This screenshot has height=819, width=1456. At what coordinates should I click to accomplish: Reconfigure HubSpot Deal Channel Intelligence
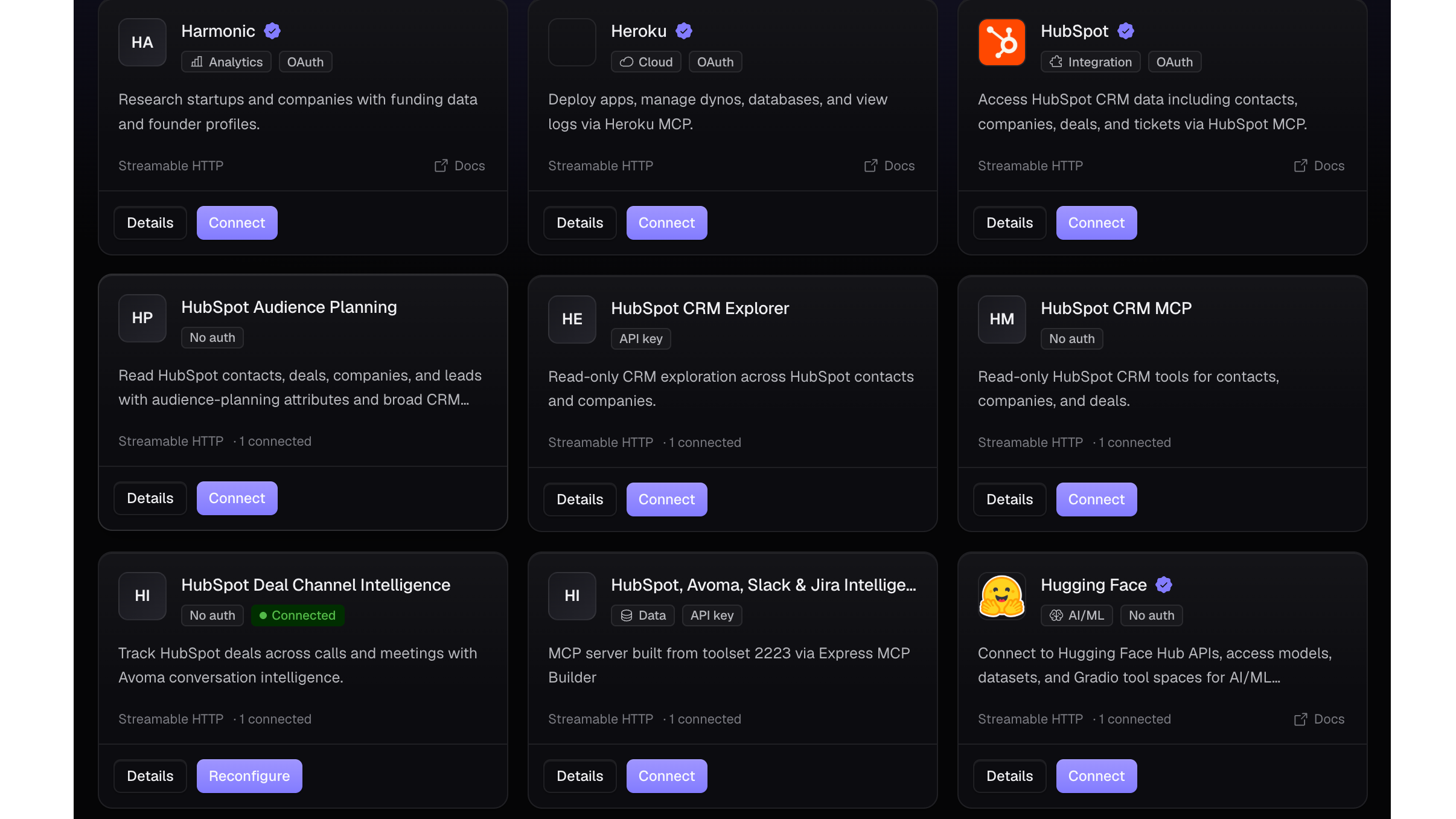249,776
